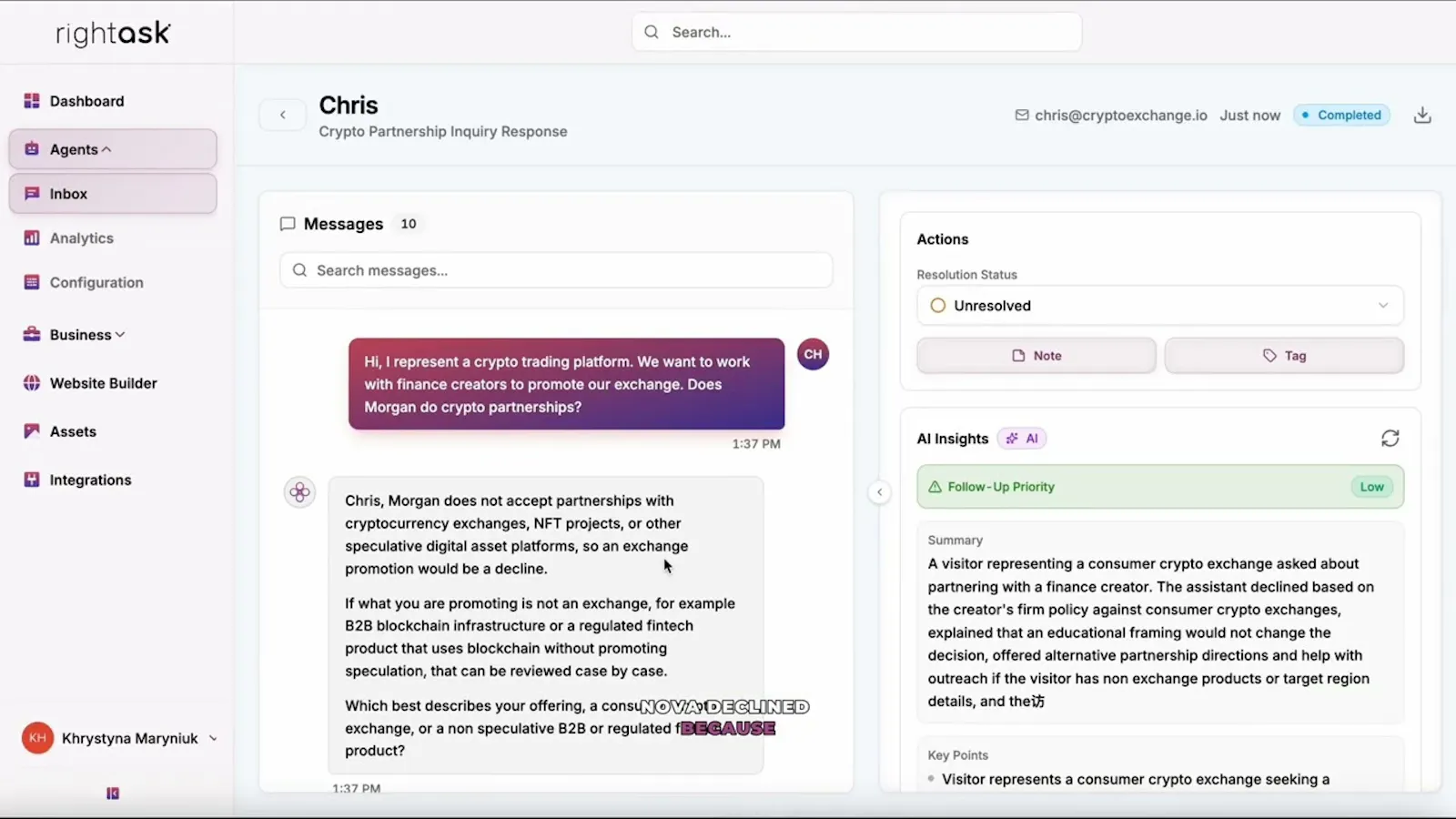1456x819 pixels.
Task: Click the Chris conversation title
Action: pos(349,106)
